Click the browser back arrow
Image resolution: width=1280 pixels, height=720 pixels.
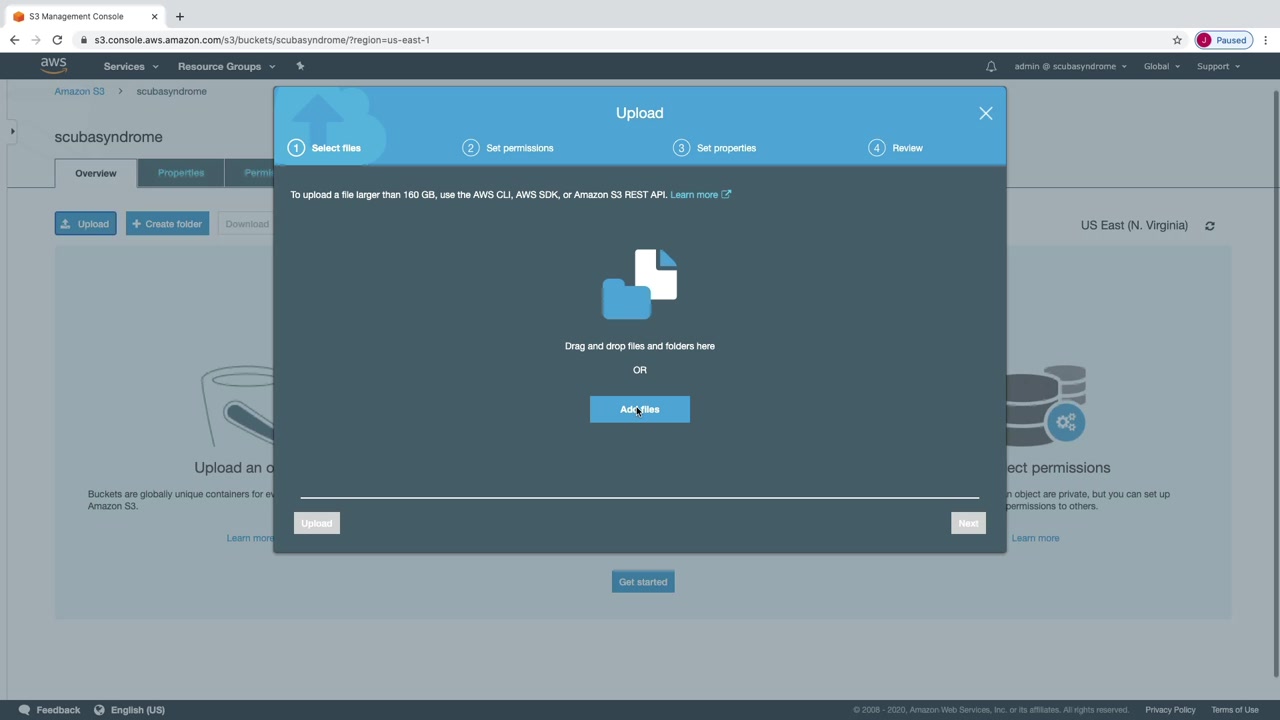14,40
